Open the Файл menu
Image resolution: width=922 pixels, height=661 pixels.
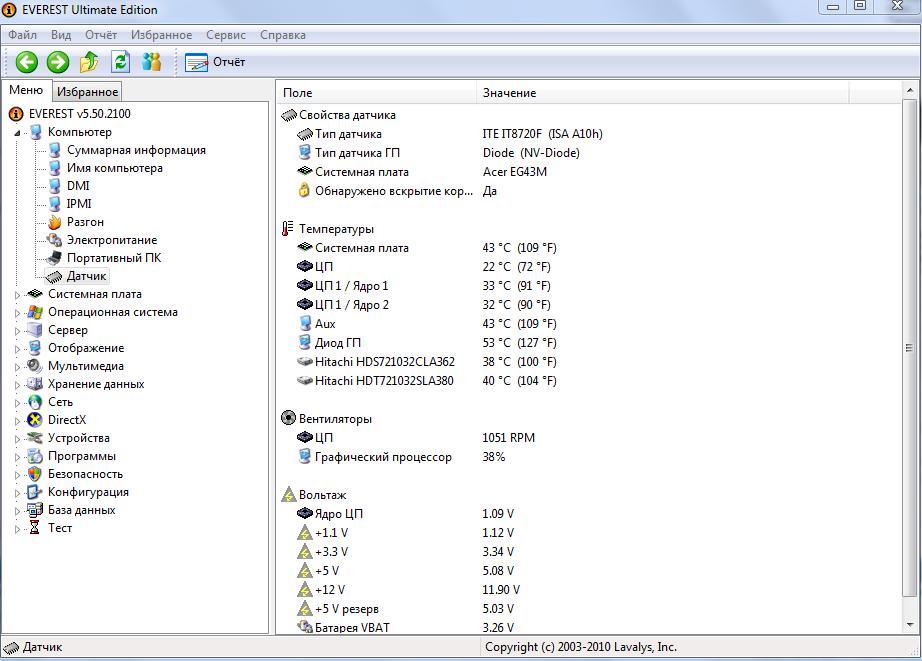pyautogui.click(x=22, y=35)
